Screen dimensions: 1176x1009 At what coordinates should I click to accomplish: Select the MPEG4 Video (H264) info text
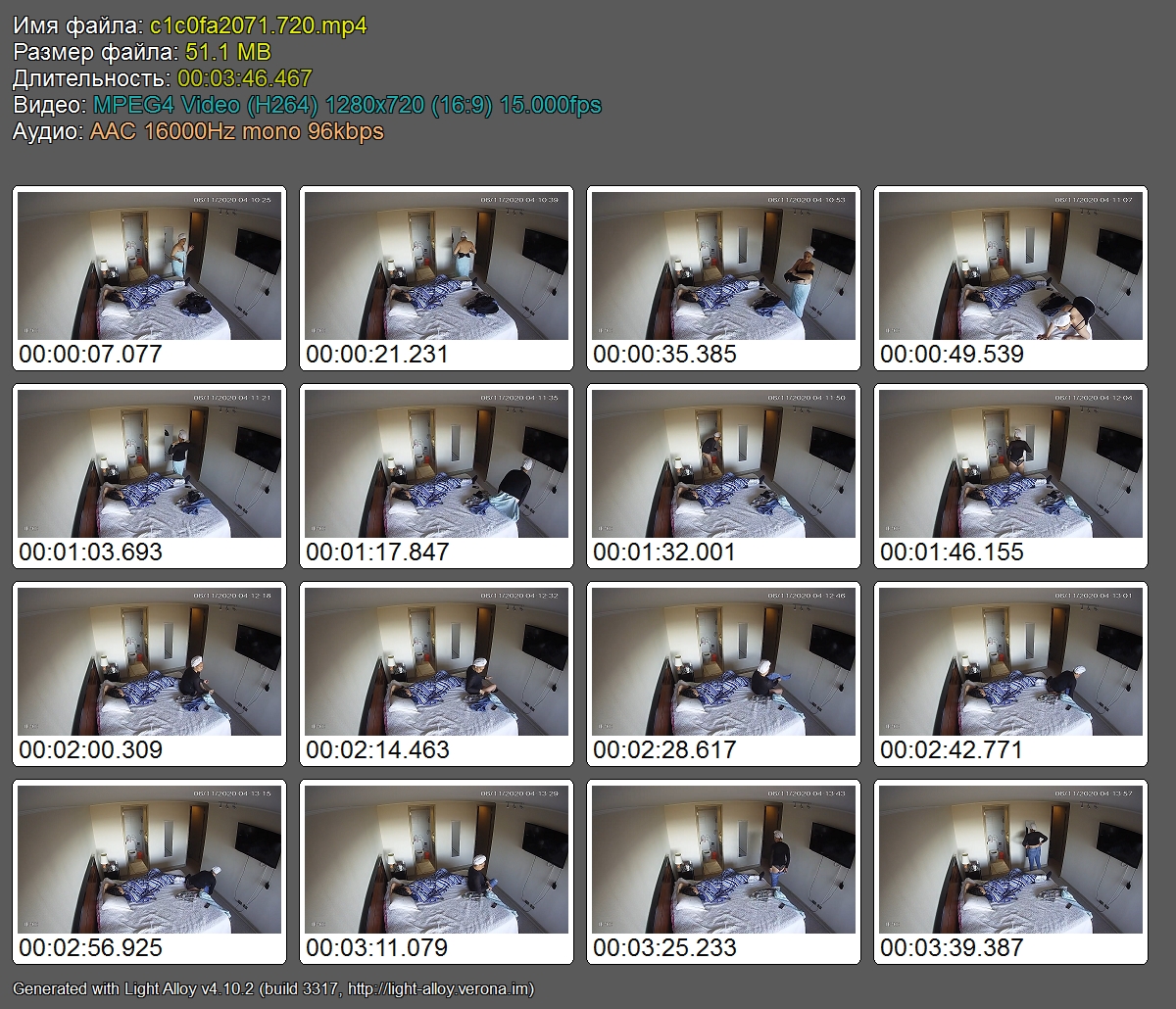click(x=206, y=105)
